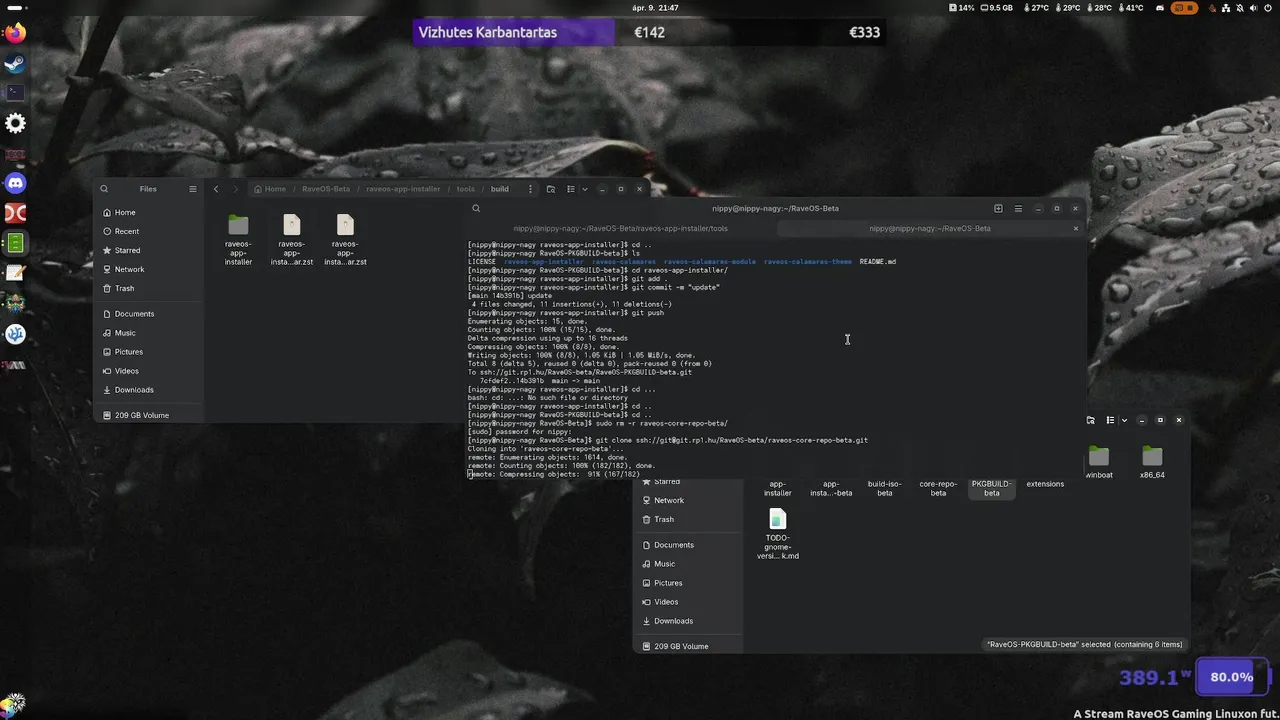Screen dimensions: 1280x720
Task: Open Videos in the lower Files sidebar
Action: (x=690, y=602)
